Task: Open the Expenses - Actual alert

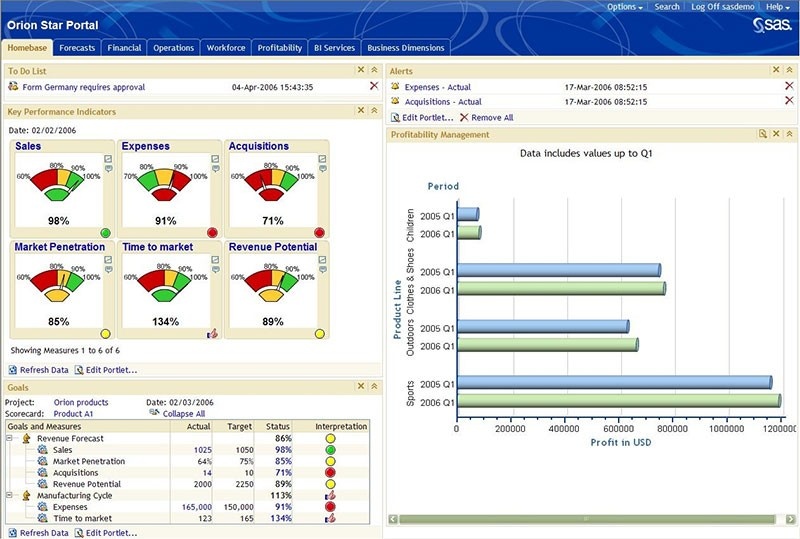Action: point(438,87)
